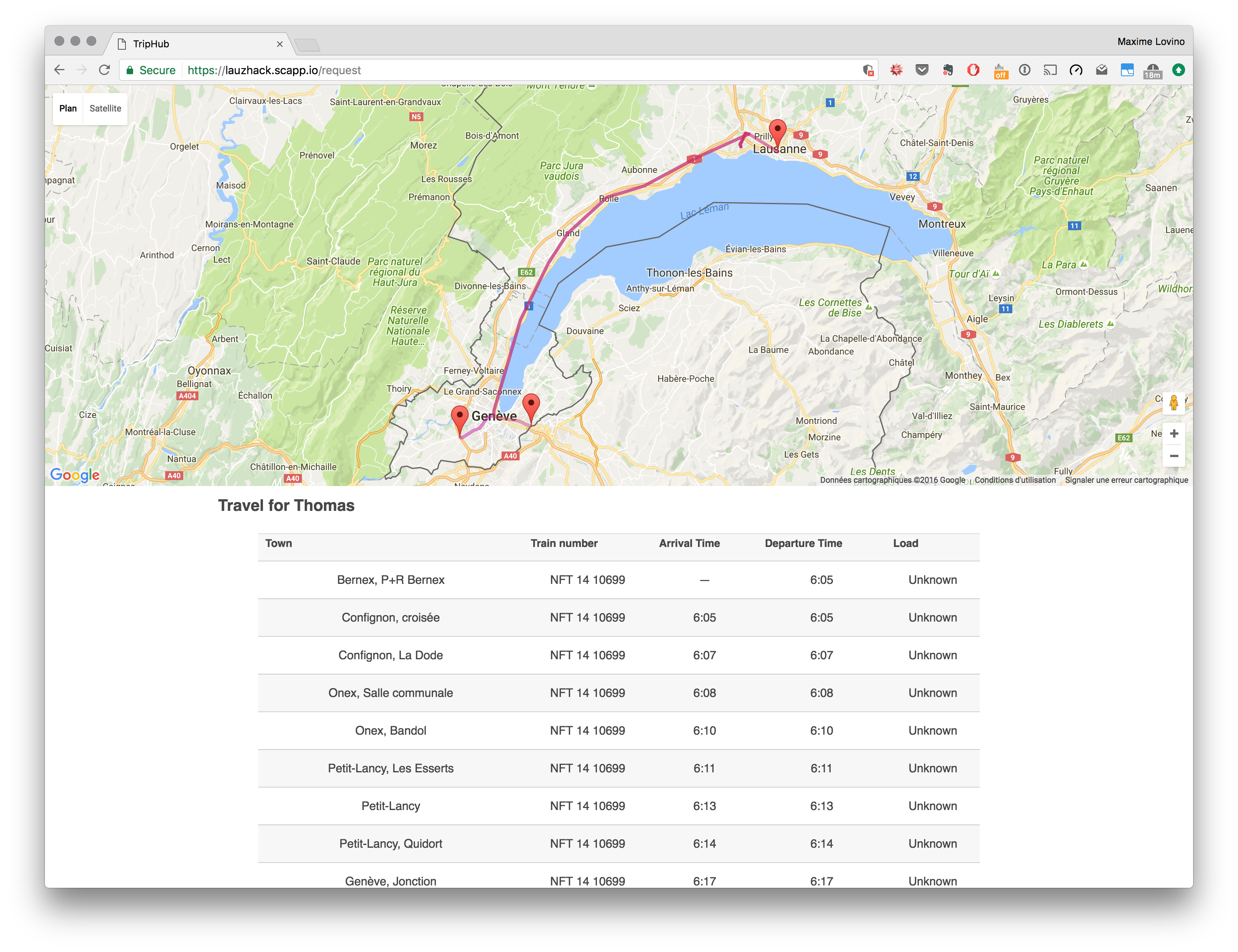
Task: Open the Wolfram Alpha extension icon
Action: (896, 70)
